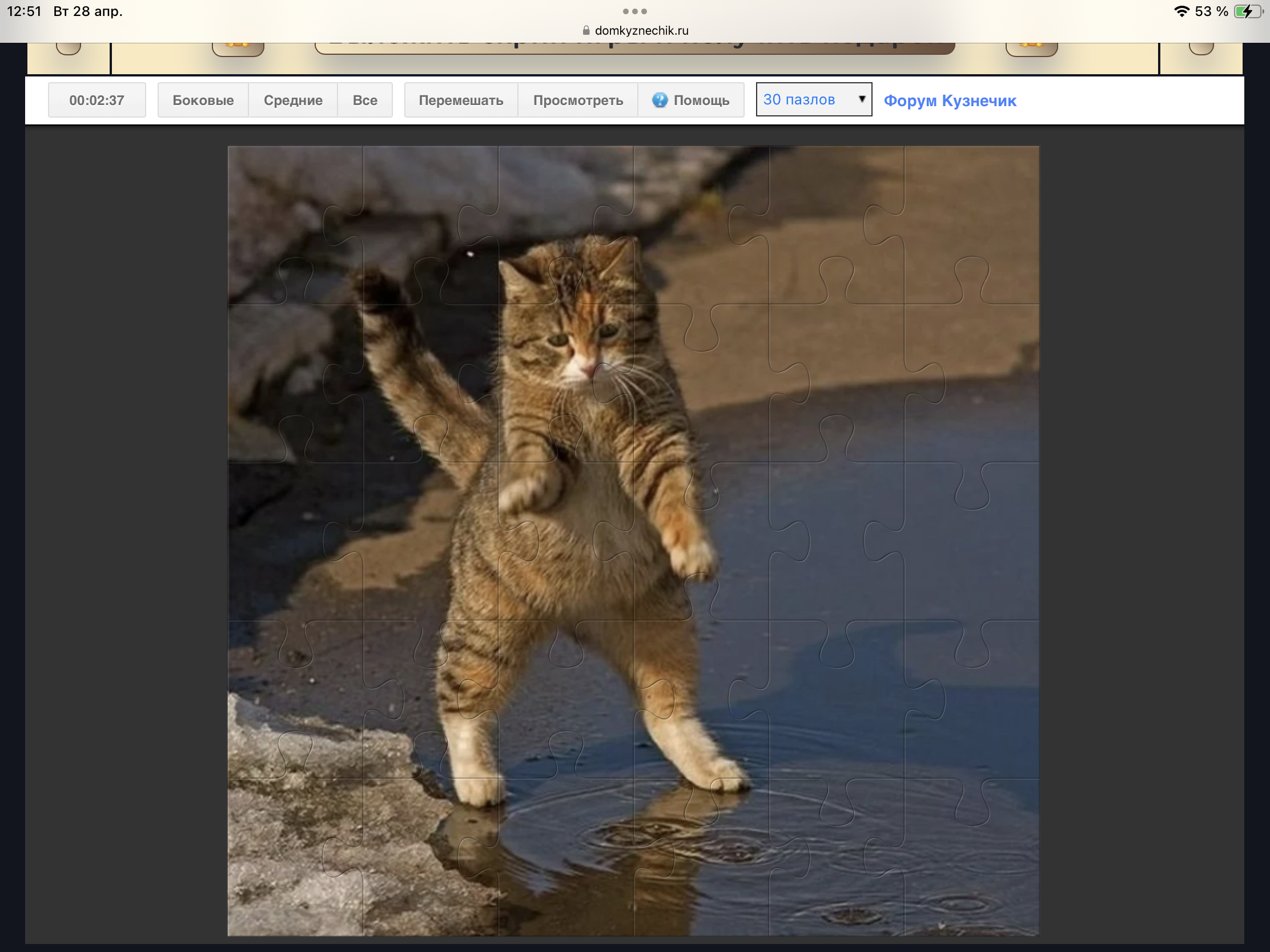Show all pieces with Все
The height and width of the screenshot is (952, 1270).
pos(364,100)
